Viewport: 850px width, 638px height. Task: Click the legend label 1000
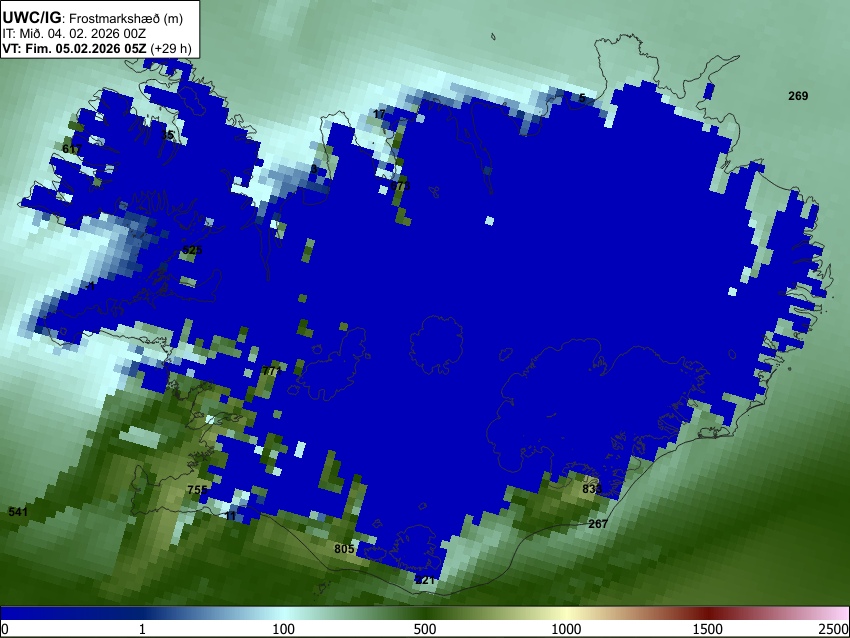pyautogui.click(x=566, y=629)
